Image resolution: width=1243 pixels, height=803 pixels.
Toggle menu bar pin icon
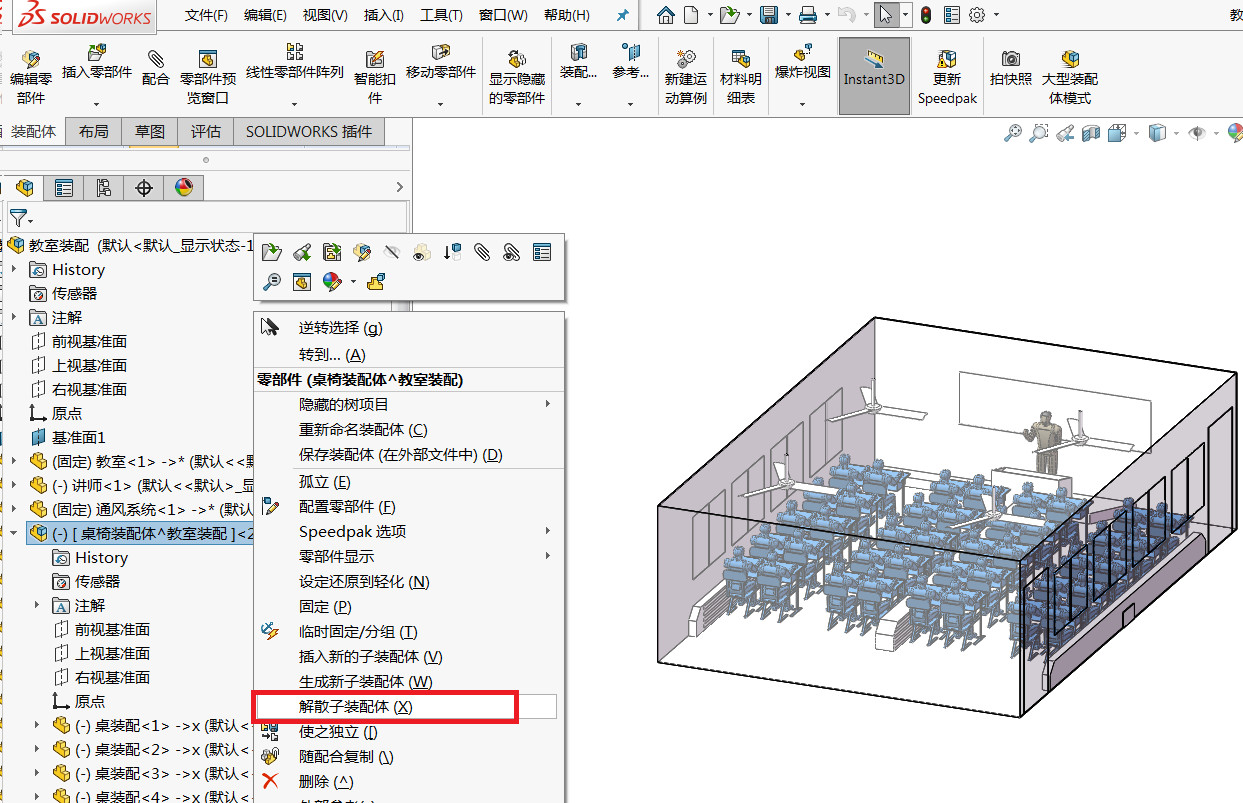click(x=623, y=15)
